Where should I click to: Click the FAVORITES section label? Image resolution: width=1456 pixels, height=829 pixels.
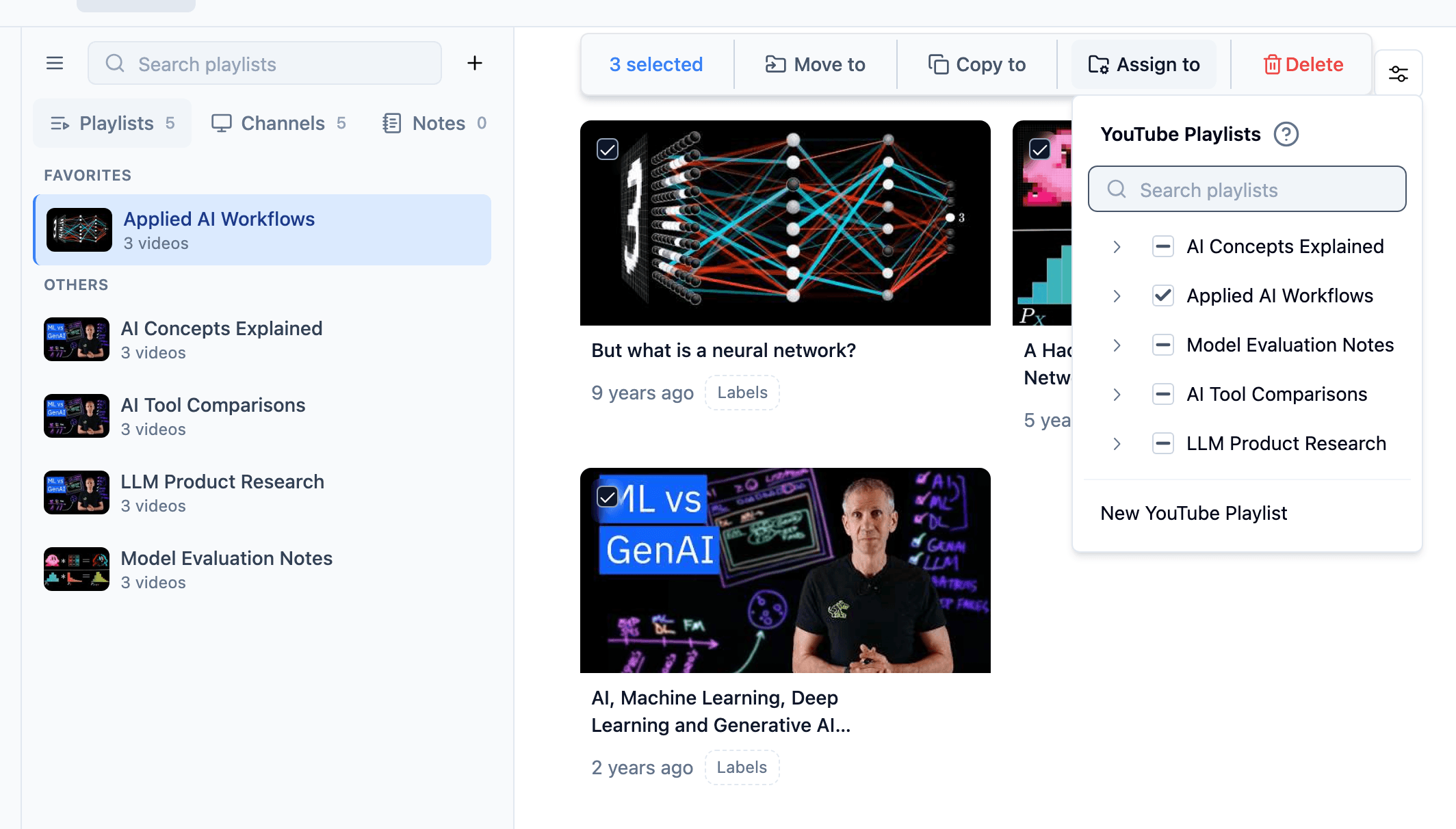(88, 175)
